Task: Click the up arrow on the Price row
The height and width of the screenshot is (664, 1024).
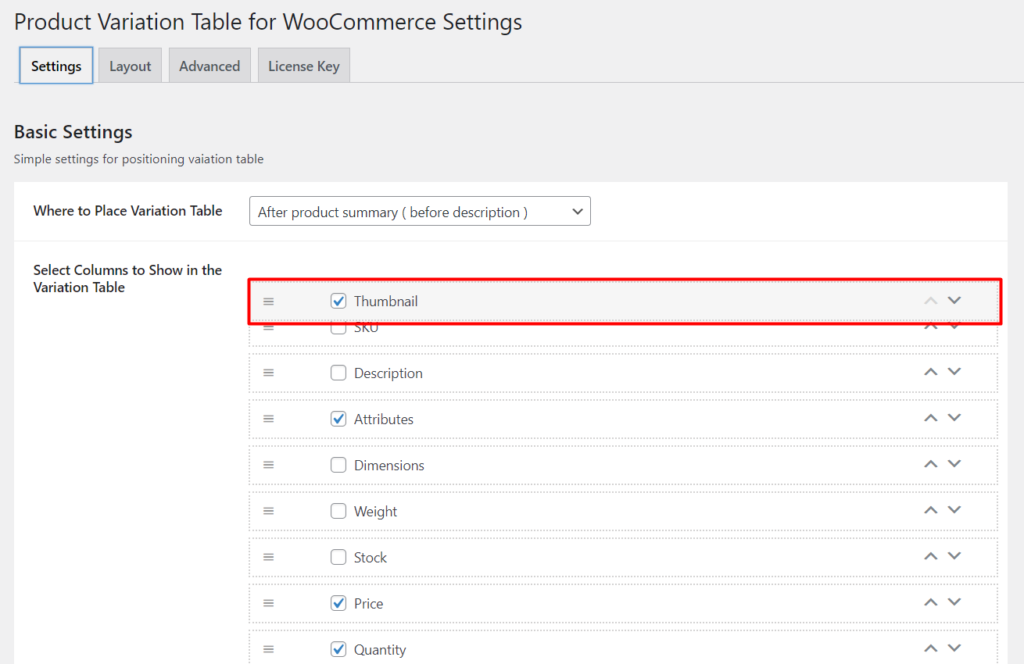Action: pos(931,603)
